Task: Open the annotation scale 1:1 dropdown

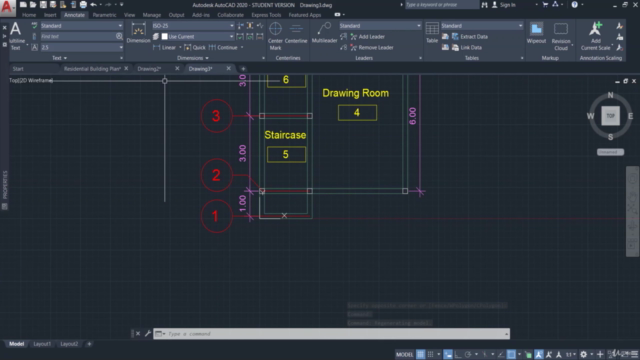Action: tap(571, 354)
